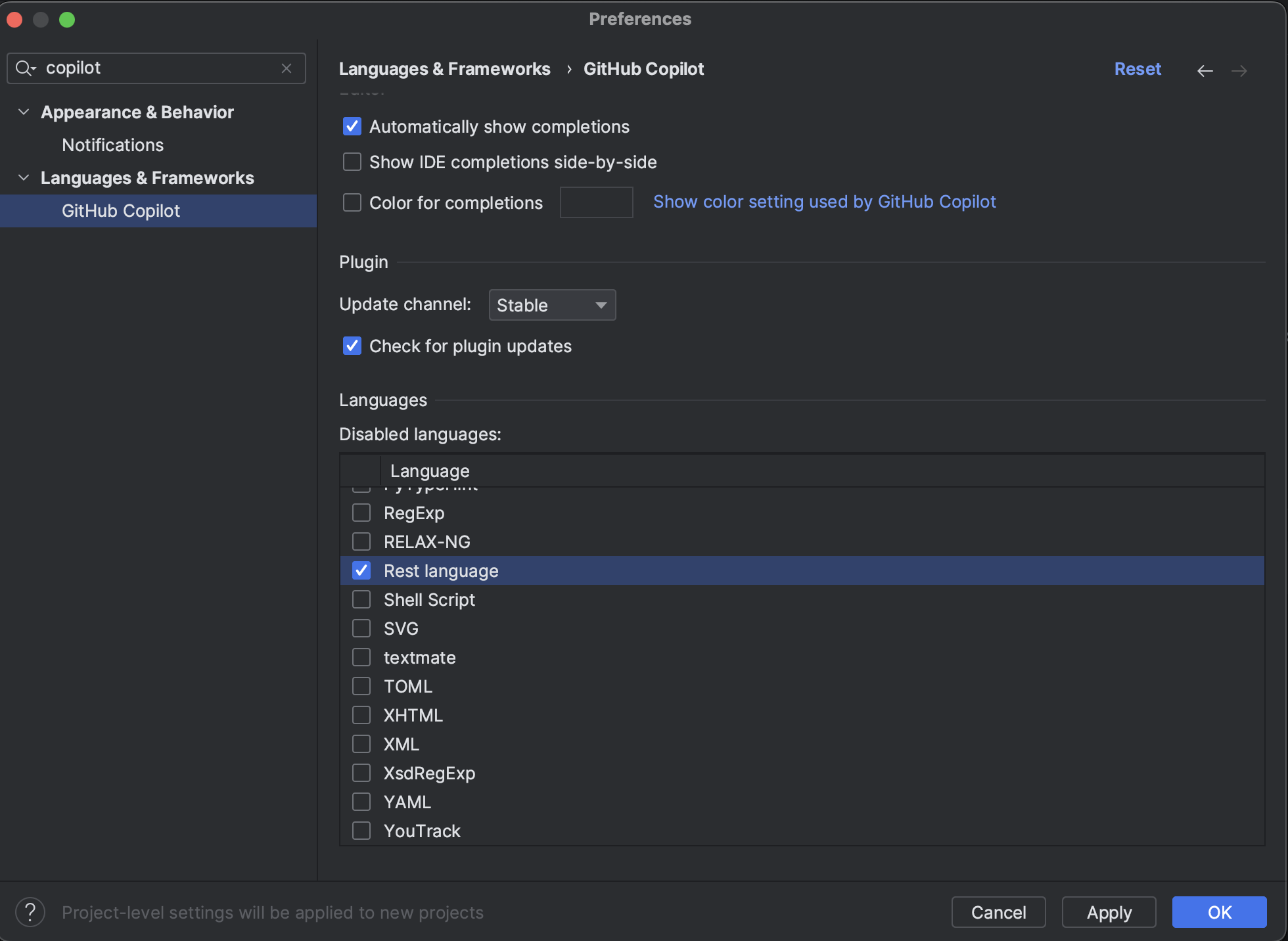Click the green zoom button on the window
This screenshot has width=1288, height=941.
(67, 20)
